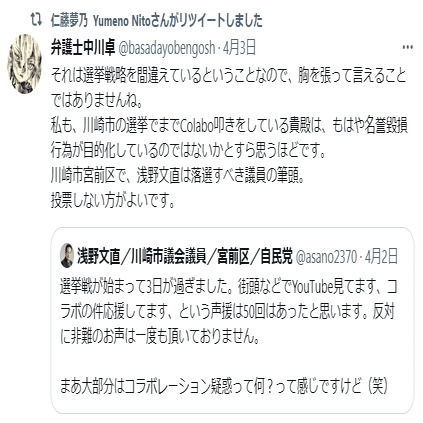The height and width of the screenshot is (423, 423).
Task: Click the line 投票しない方がよいです
Action: (113, 201)
